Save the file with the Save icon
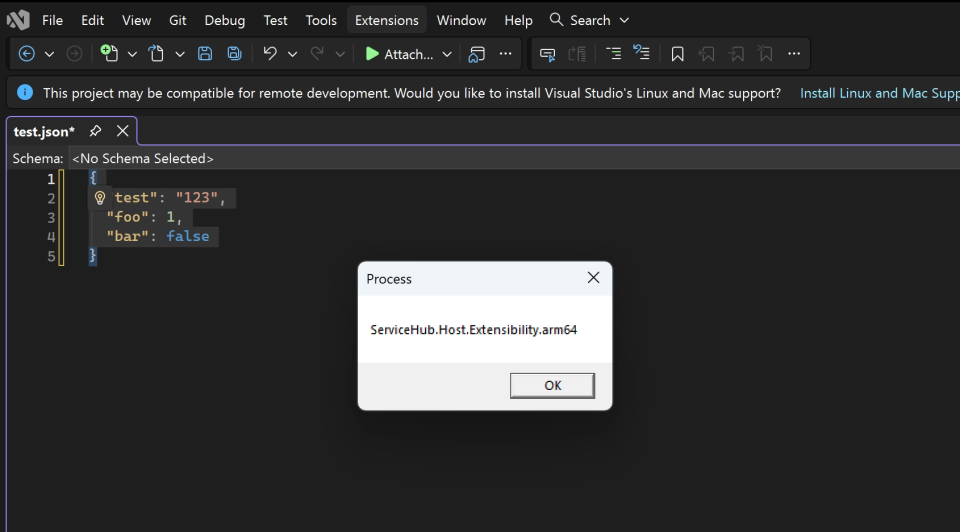The height and width of the screenshot is (532, 960). click(204, 54)
